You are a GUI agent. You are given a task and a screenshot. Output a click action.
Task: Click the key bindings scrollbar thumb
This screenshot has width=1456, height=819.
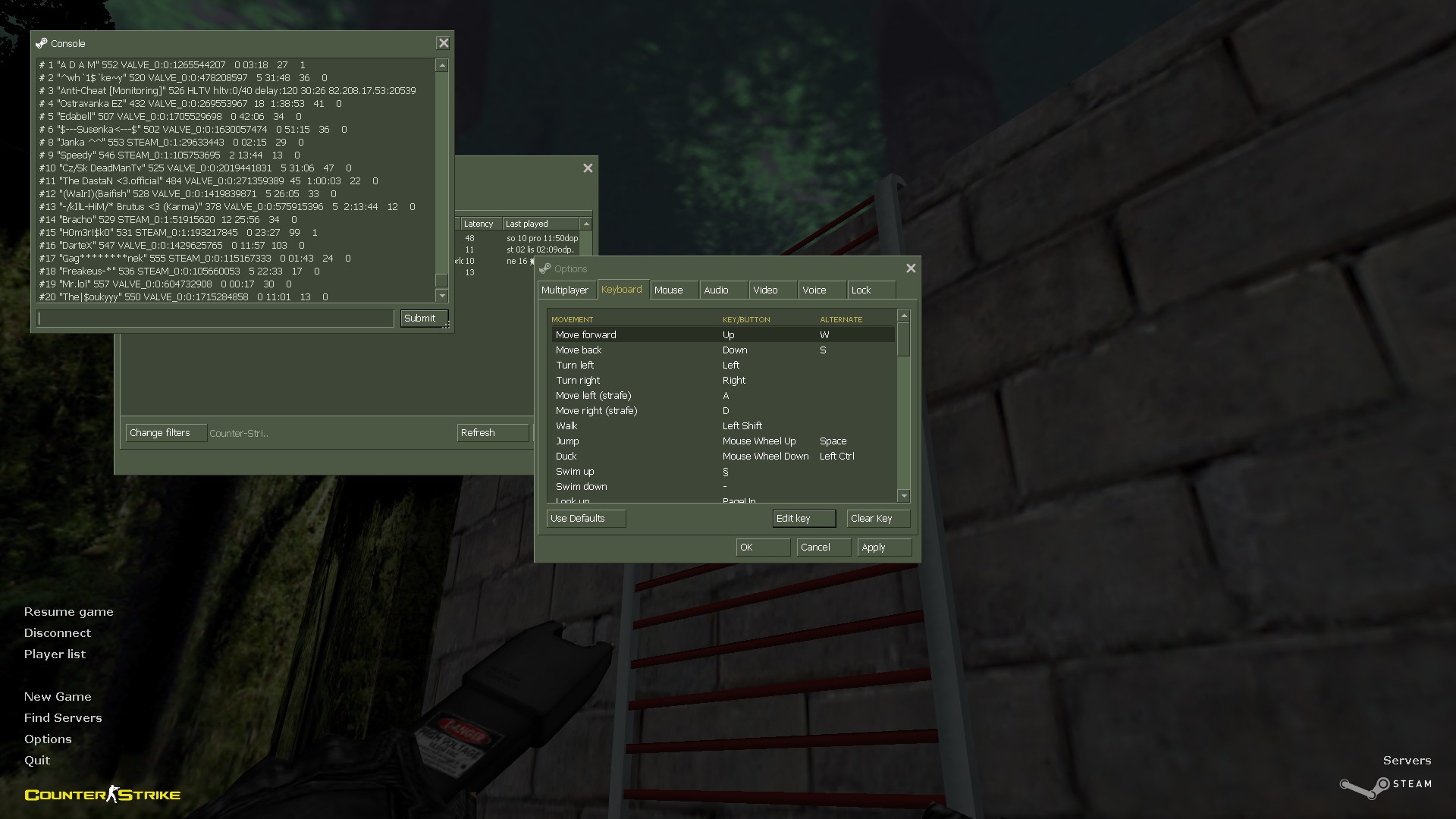click(903, 340)
